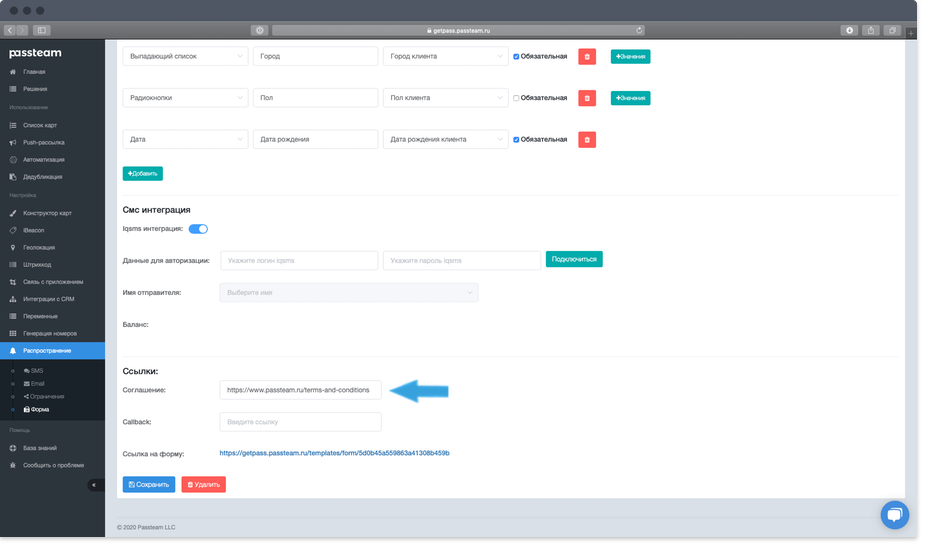Focus the Соглашение URL field
The height and width of the screenshot is (544, 925).
coord(301,391)
